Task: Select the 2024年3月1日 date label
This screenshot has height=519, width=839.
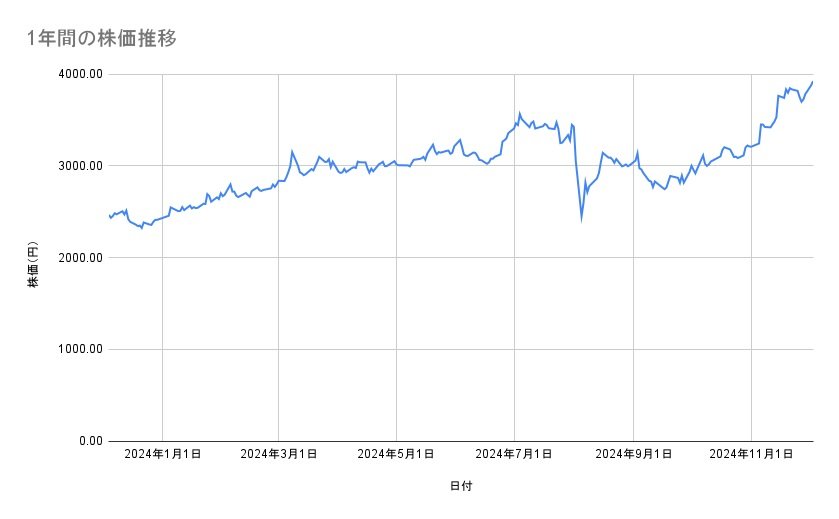Action: pyautogui.click(x=279, y=455)
